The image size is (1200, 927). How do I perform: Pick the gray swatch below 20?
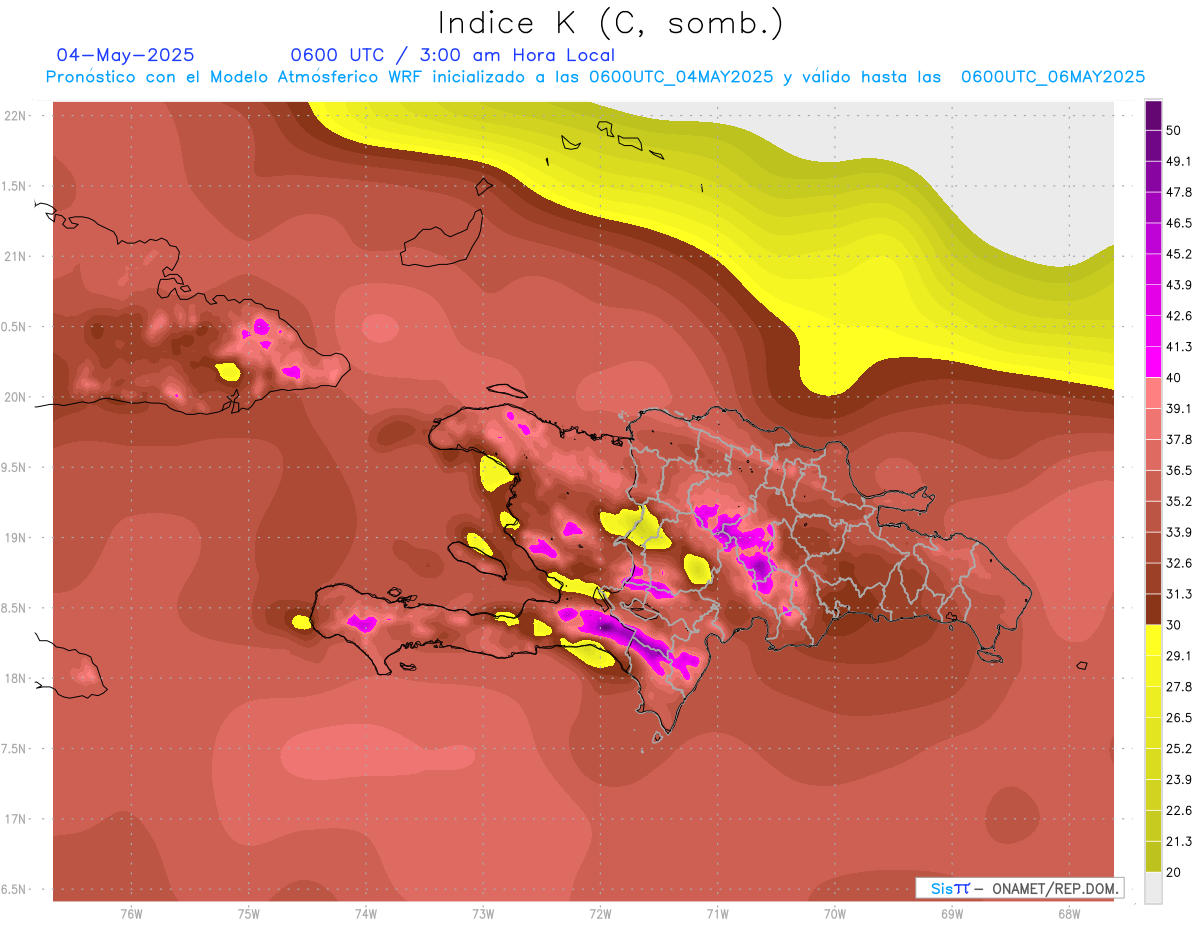(x=1153, y=888)
